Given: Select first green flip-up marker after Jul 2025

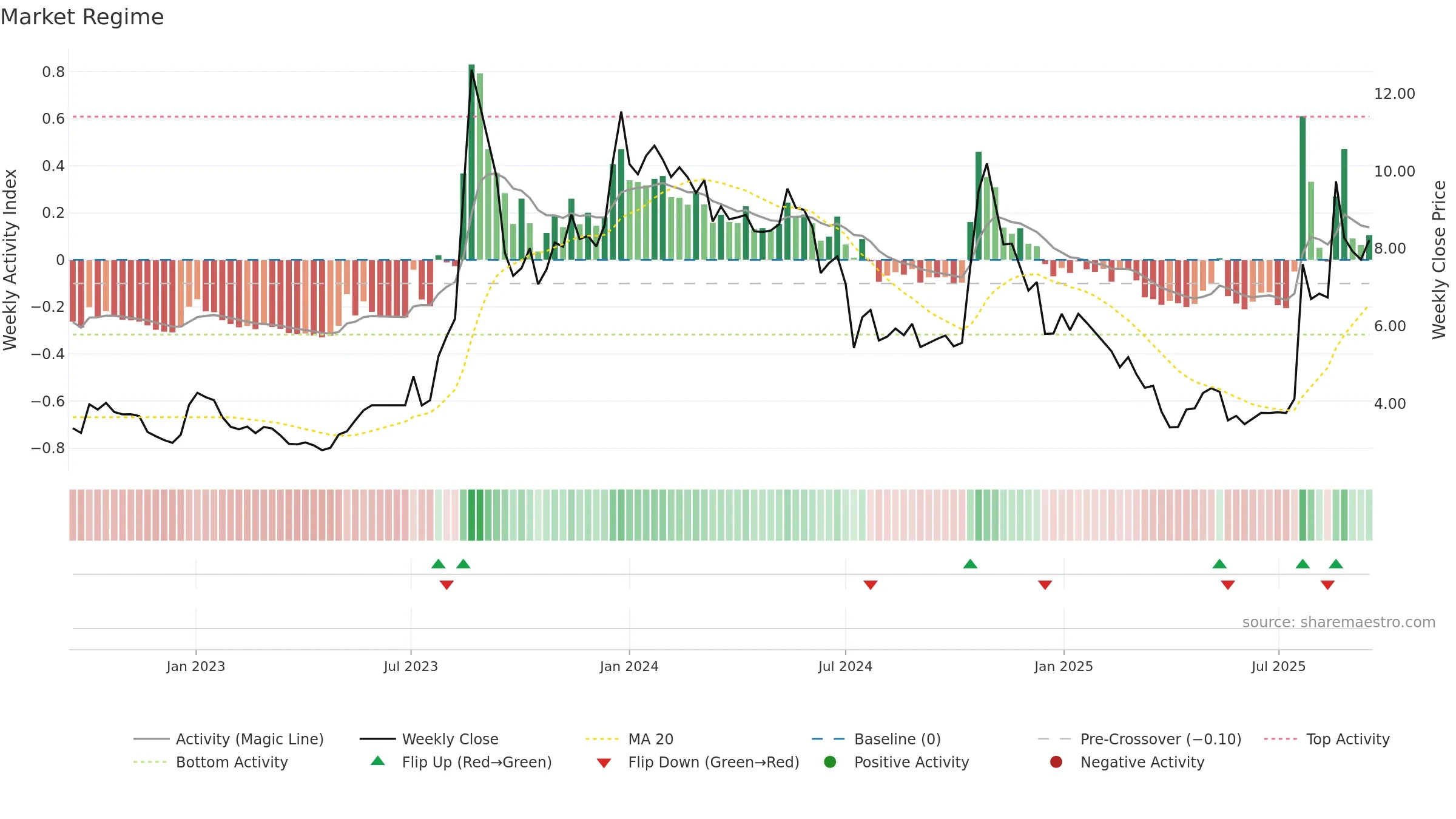Looking at the screenshot, I should pyautogui.click(x=1303, y=564).
